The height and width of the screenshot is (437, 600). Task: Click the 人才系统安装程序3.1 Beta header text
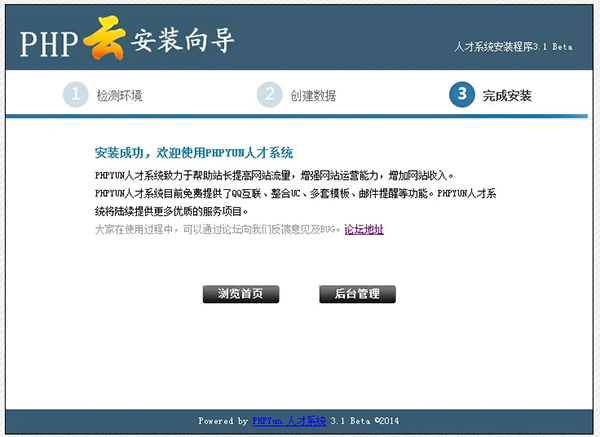tap(514, 47)
